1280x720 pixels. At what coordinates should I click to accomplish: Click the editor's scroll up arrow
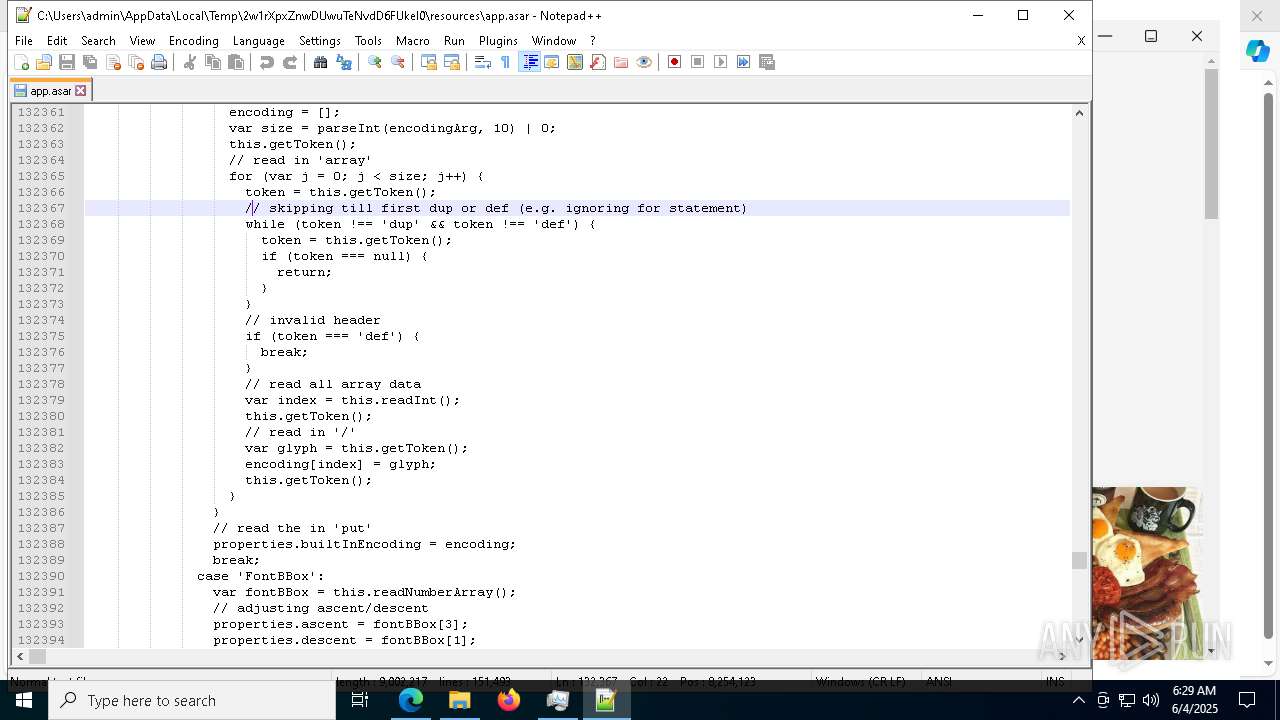(x=1079, y=112)
